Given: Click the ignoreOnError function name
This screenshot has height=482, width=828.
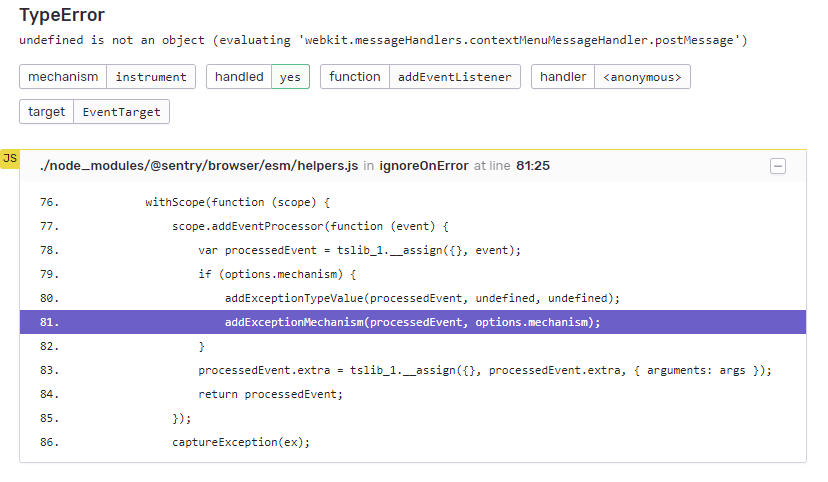Looking at the screenshot, I should click(x=424, y=166).
